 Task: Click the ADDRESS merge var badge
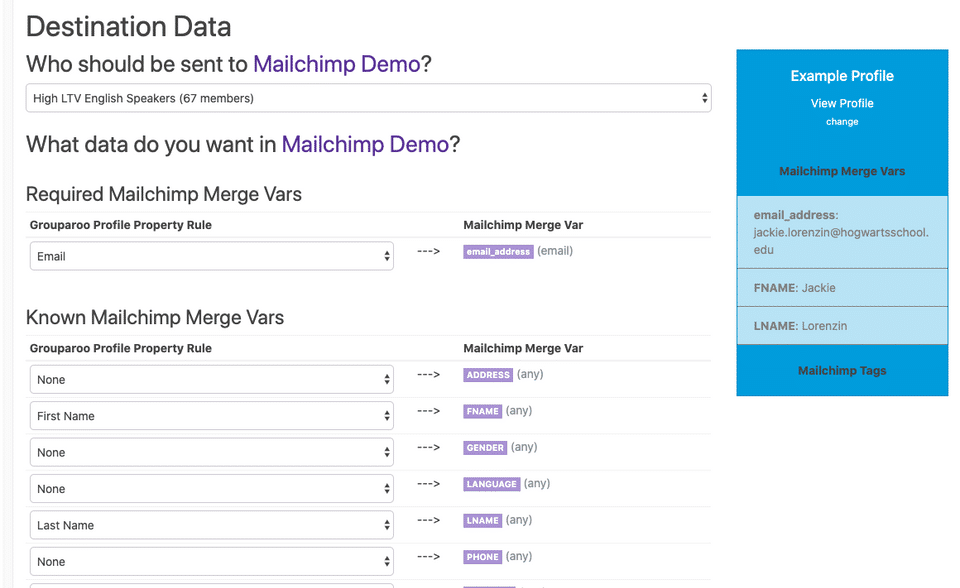488,375
